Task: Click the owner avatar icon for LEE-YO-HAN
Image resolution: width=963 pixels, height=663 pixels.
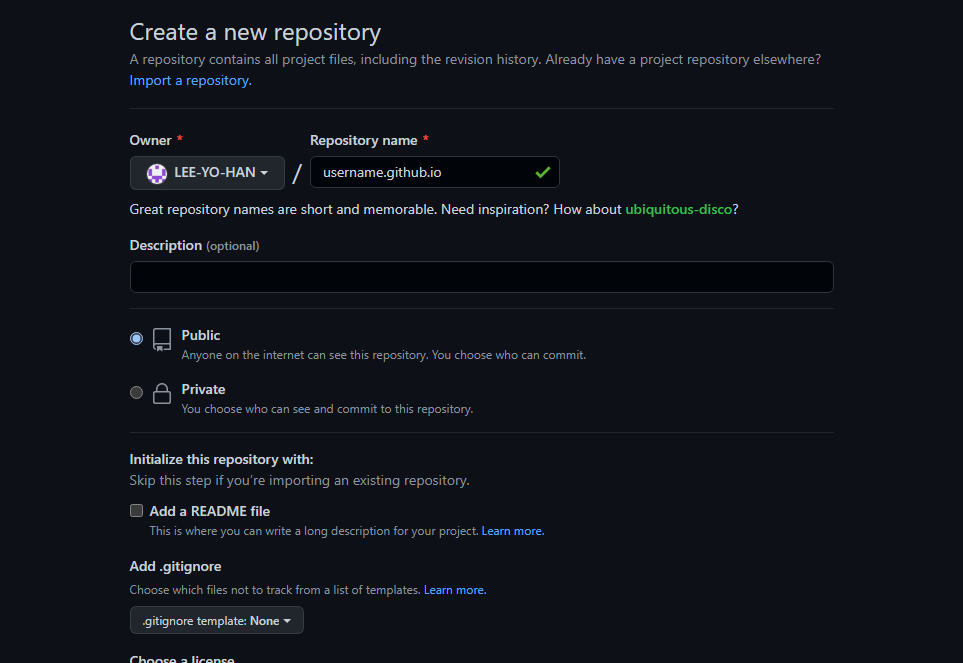Action: [157, 173]
